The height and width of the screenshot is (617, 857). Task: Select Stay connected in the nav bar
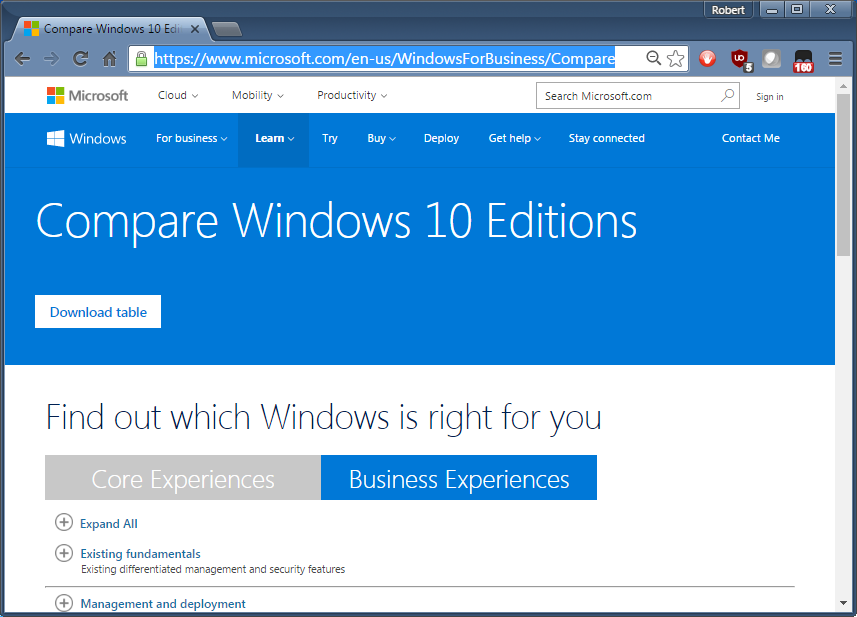pyautogui.click(x=606, y=138)
